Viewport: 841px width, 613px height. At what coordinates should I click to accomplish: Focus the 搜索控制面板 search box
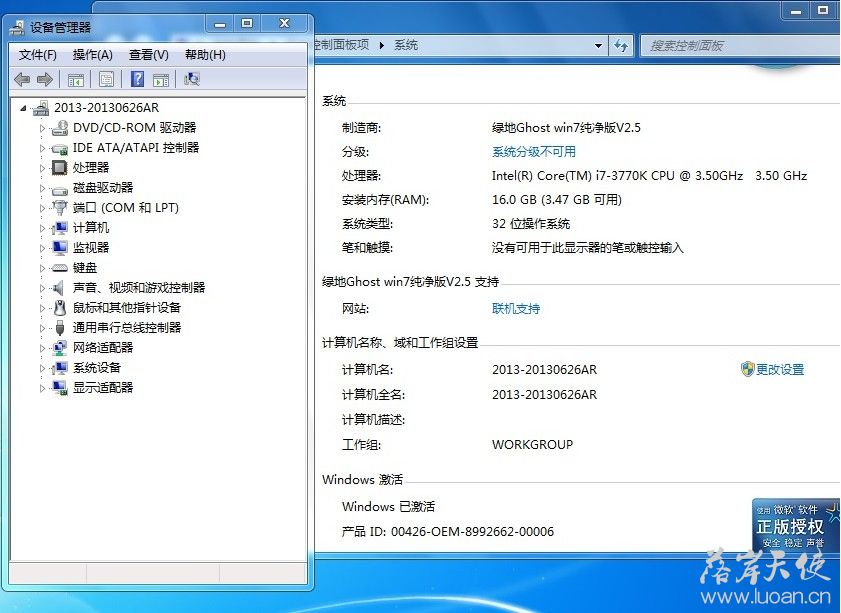[x=740, y=46]
